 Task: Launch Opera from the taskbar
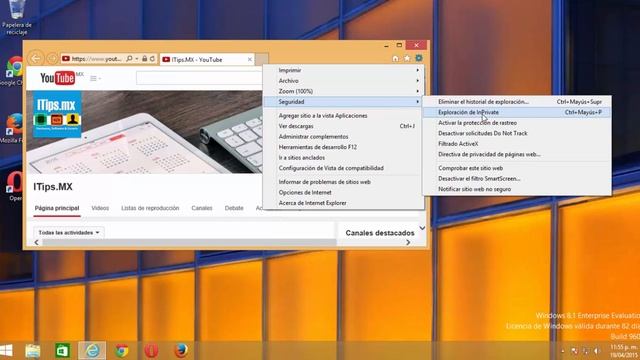point(151,351)
